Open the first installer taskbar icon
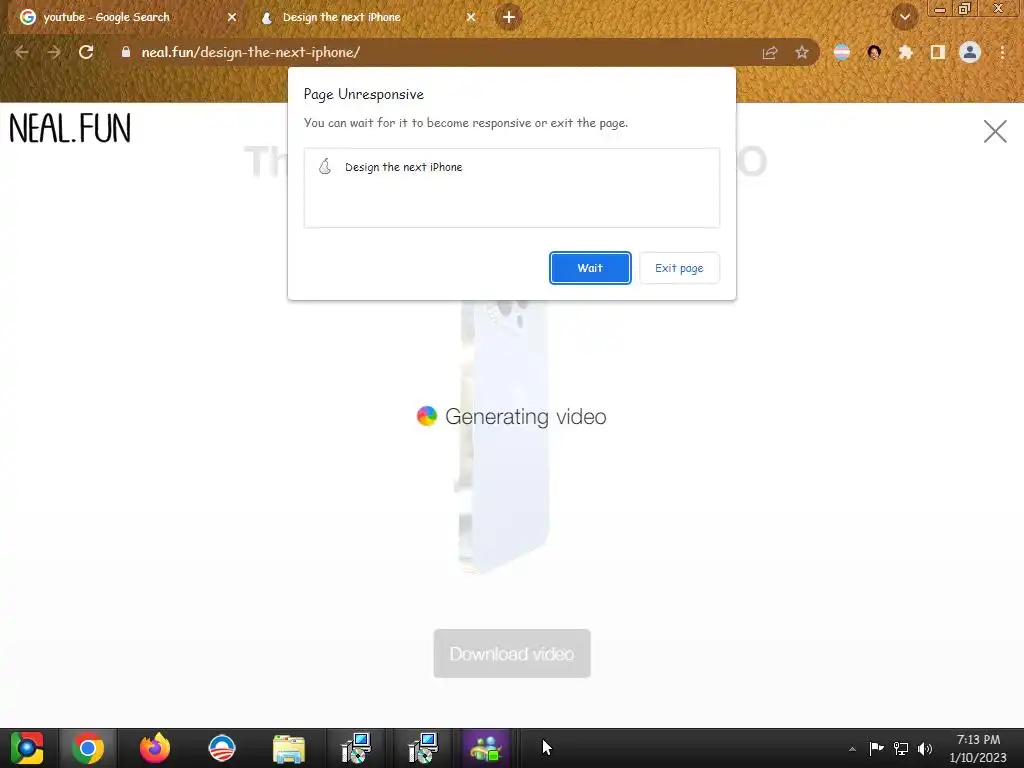The width and height of the screenshot is (1024, 768). point(356,748)
